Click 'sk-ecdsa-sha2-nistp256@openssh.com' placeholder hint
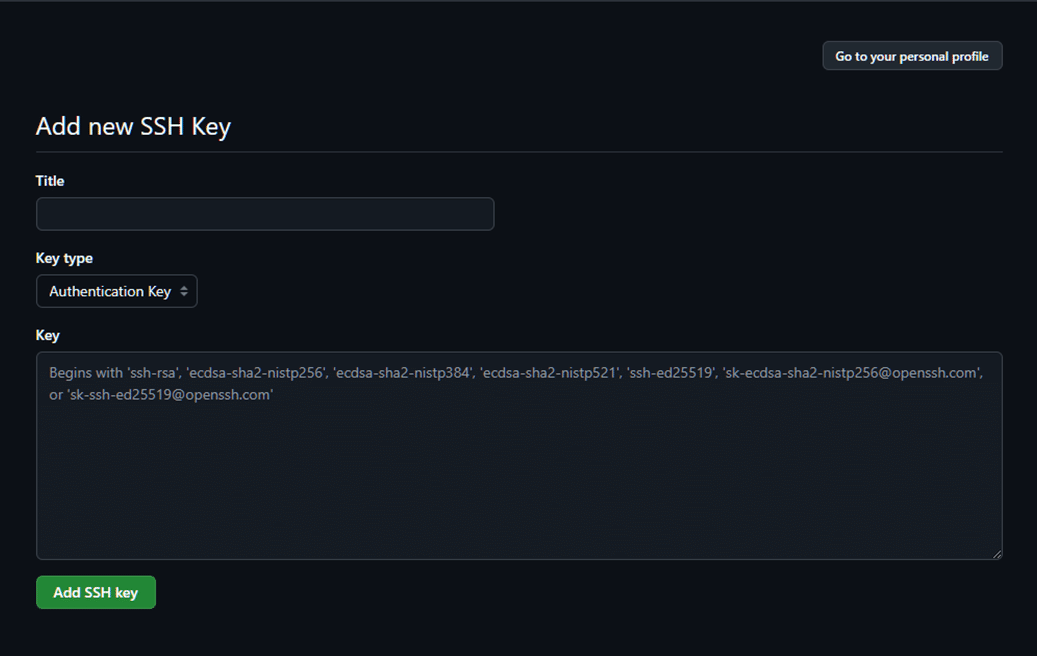1037x656 pixels. [x=852, y=372]
